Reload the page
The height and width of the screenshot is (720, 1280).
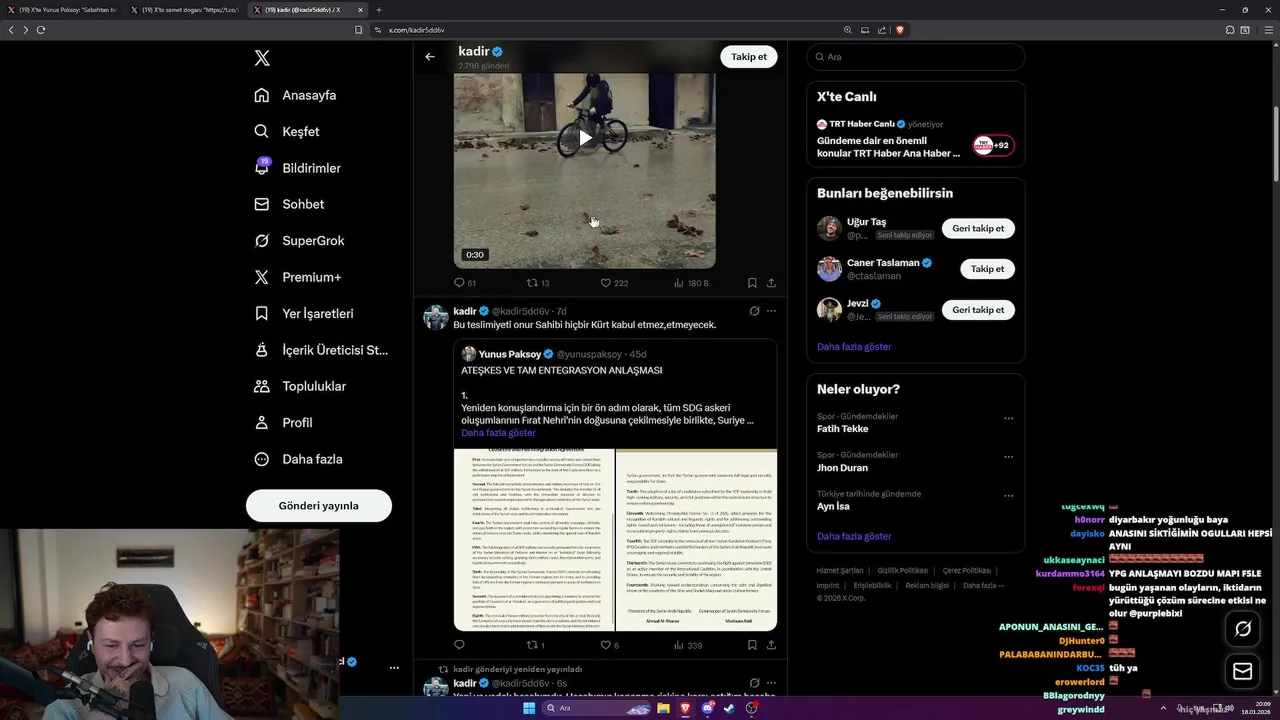coord(41,30)
